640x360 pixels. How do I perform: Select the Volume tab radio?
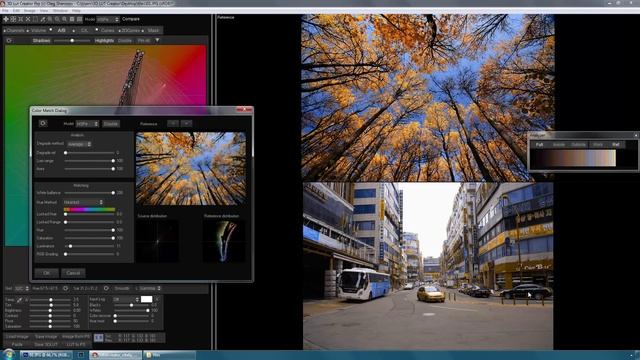[x=37, y=31]
